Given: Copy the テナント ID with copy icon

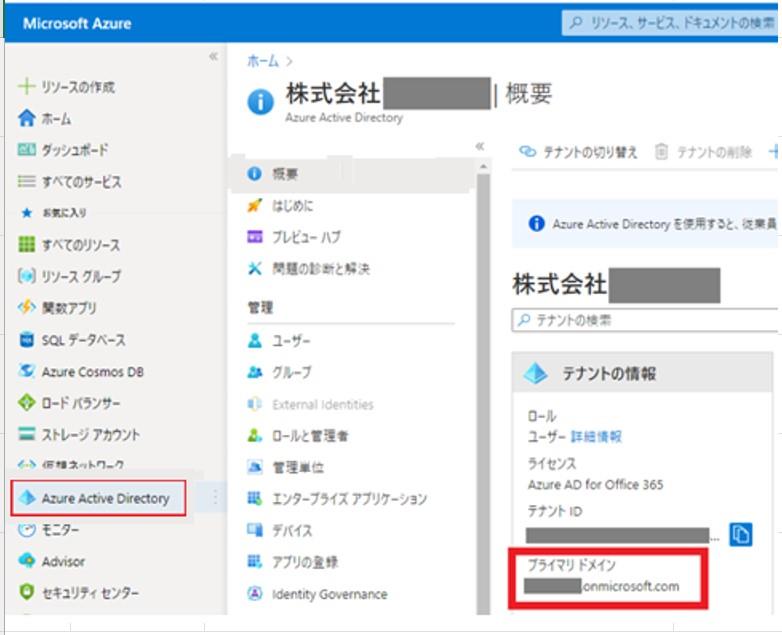Looking at the screenshot, I should click(x=741, y=534).
